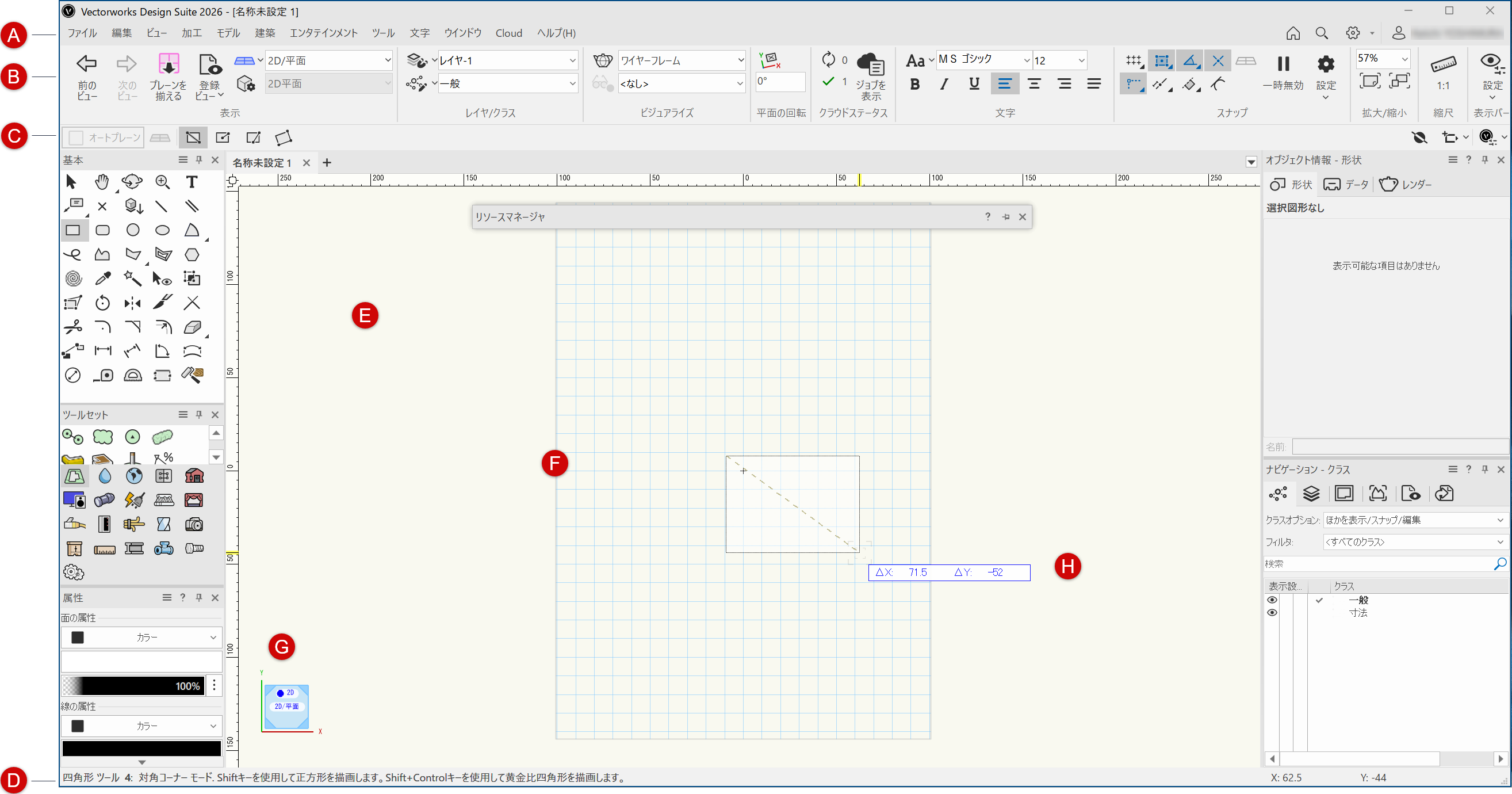Viewport: 1512px width, 794px height.
Task: Open the ワイヤーフレーム render mode dropdown
Action: (x=740, y=60)
